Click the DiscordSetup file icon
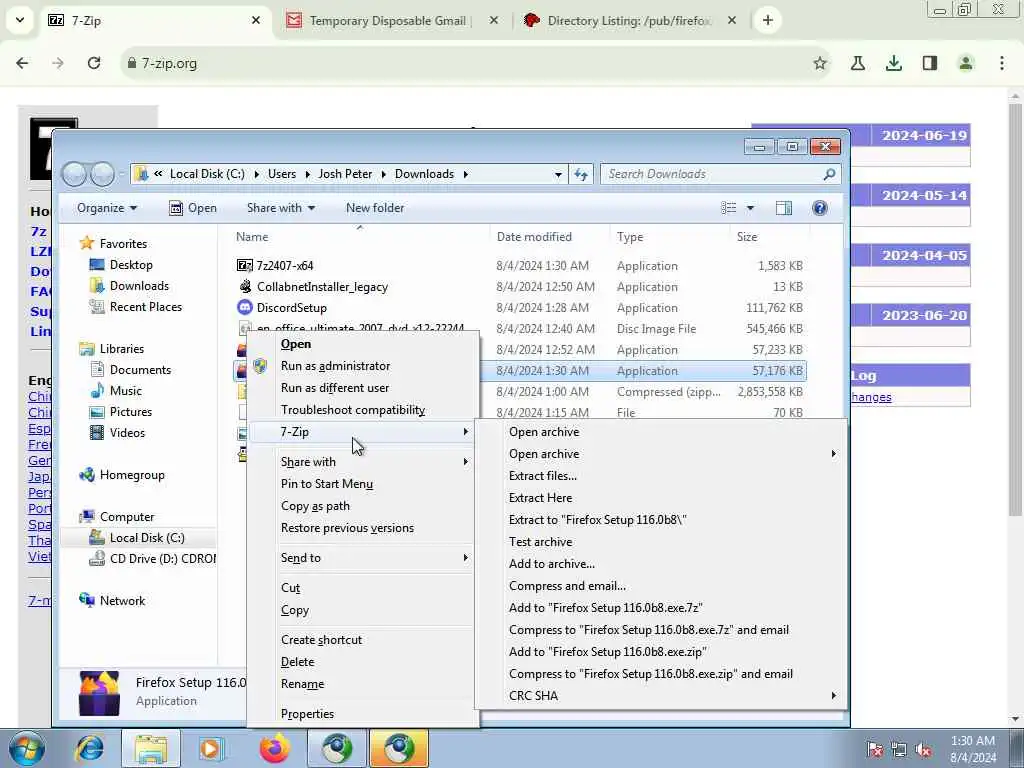Viewport: 1024px width, 768px height. 245,308
